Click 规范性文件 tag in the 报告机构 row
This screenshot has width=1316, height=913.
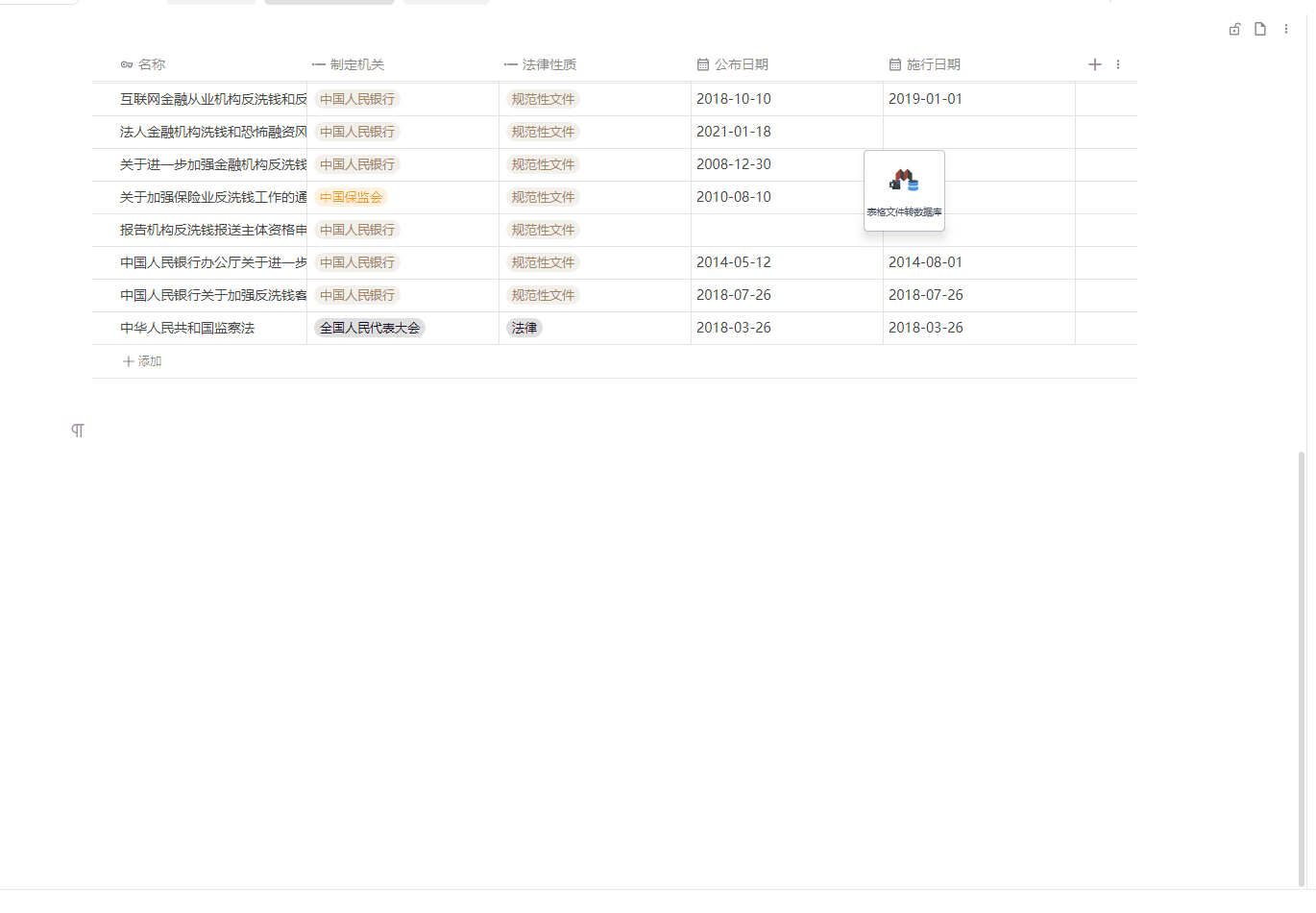tap(543, 230)
